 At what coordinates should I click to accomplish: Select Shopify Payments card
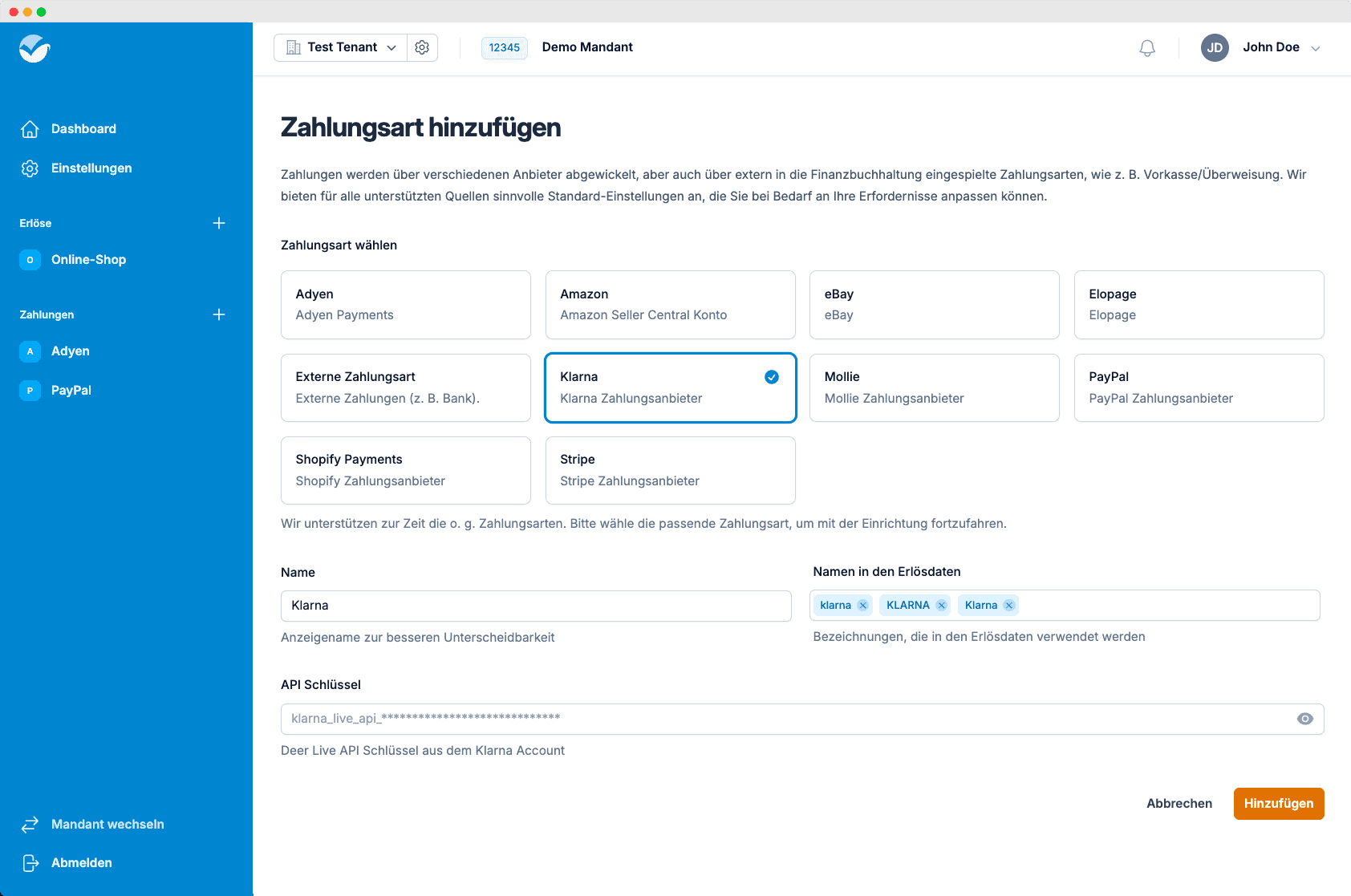pos(406,470)
